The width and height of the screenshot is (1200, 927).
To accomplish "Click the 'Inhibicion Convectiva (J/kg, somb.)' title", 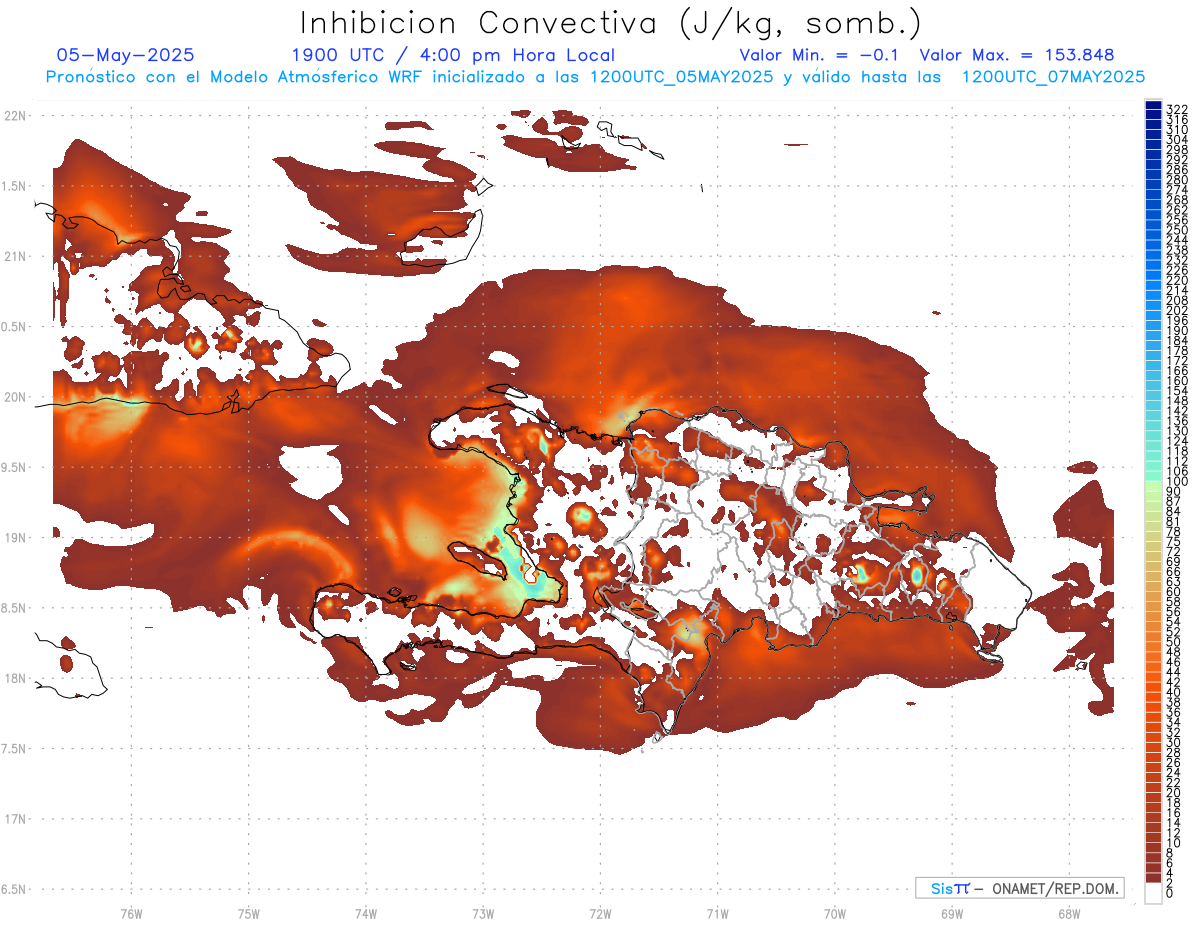I will click(x=610, y=23).
